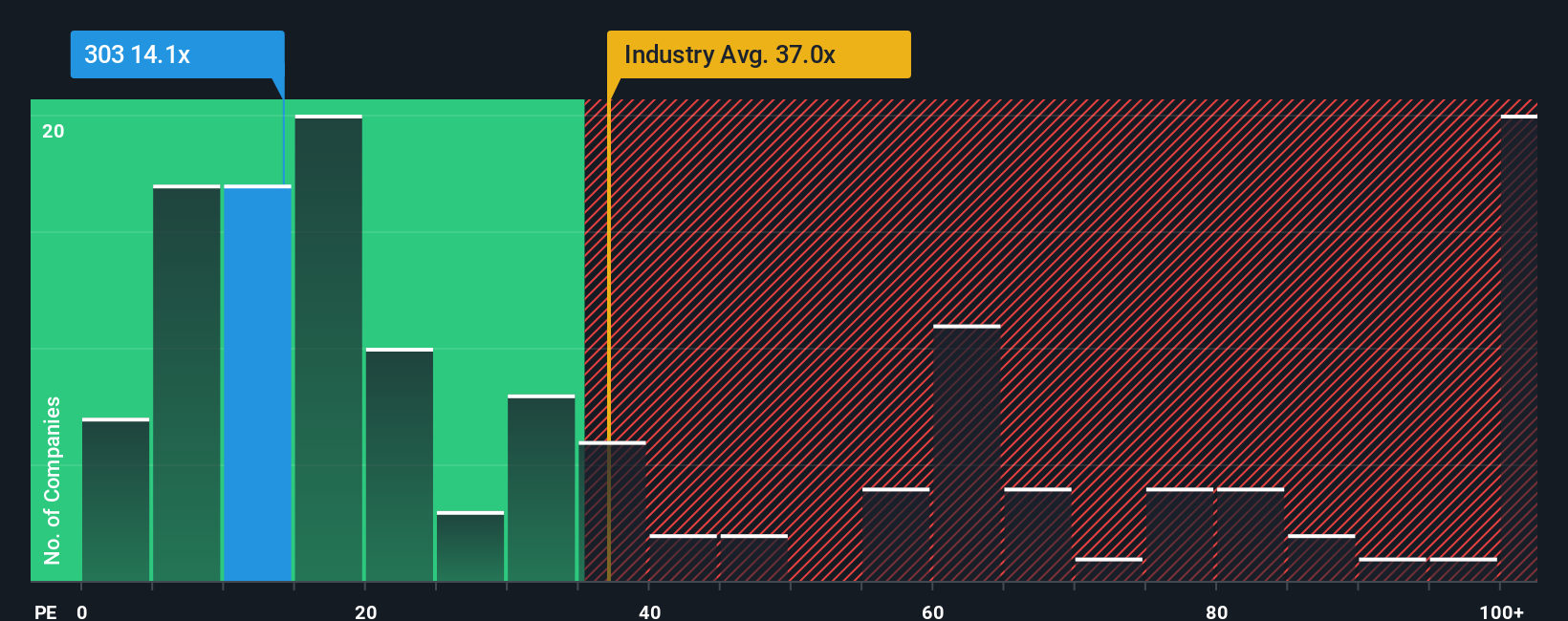Click the axis label '20' on x-axis
The width and height of the screenshot is (1568, 621).
[365, 611]
